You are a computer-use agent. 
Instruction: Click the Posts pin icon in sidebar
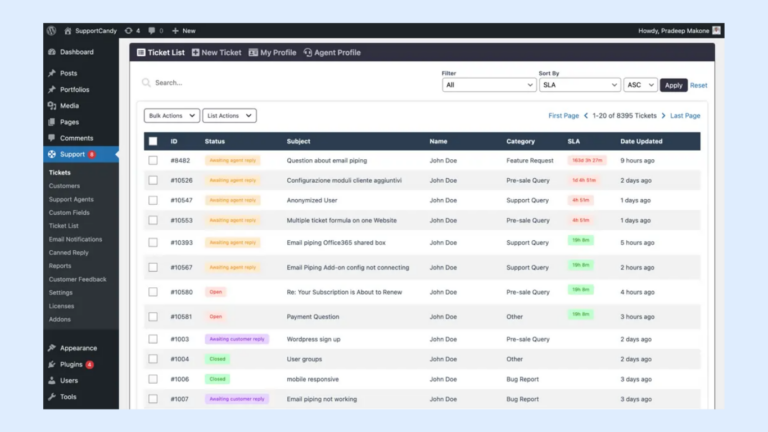51,73
